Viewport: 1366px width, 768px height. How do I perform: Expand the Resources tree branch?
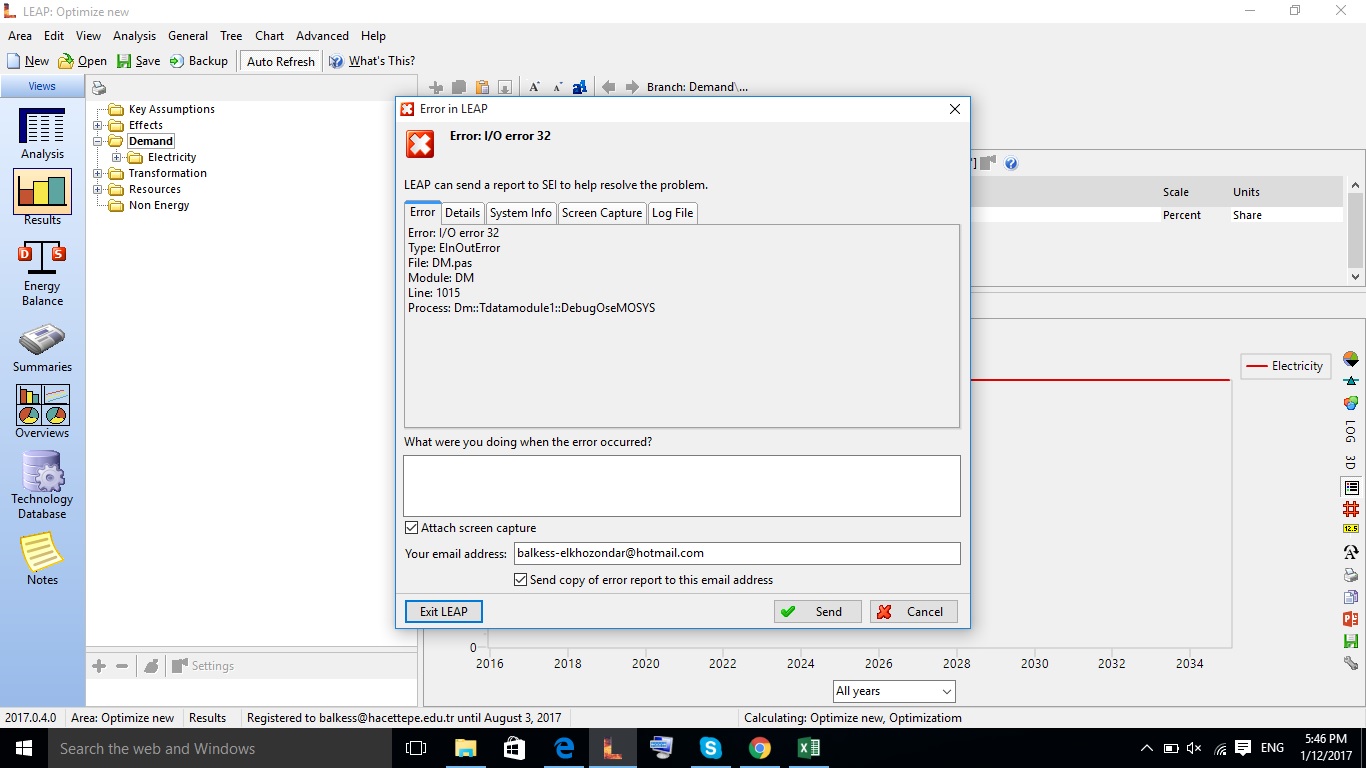click(x=98, y=189)
